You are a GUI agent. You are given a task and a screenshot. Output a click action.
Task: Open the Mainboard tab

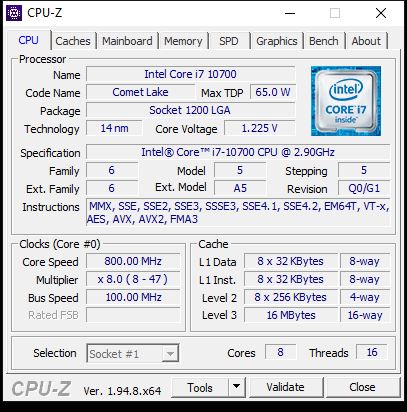[x=127, y=41]
